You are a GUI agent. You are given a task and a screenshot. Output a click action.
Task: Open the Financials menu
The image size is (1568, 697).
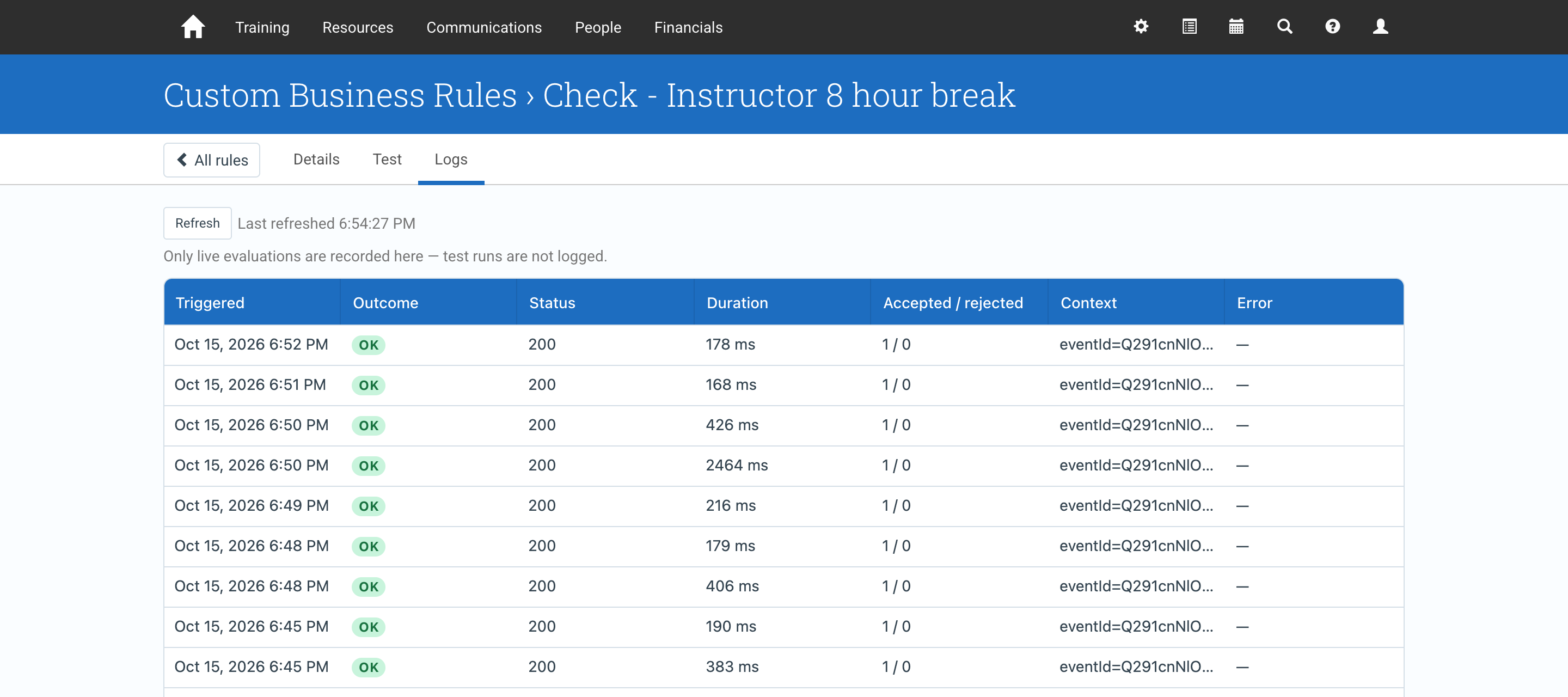(x=688, y=27)
